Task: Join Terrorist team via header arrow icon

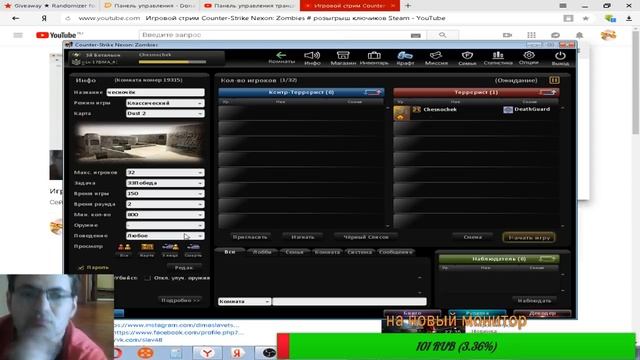Action: [x=547, y=92]
